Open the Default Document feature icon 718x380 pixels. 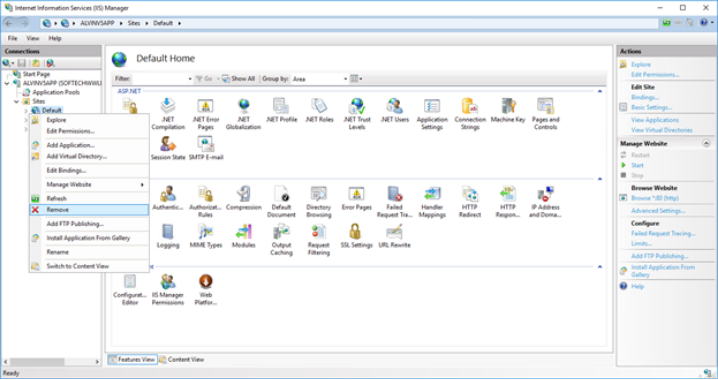(x=281, y=202)
